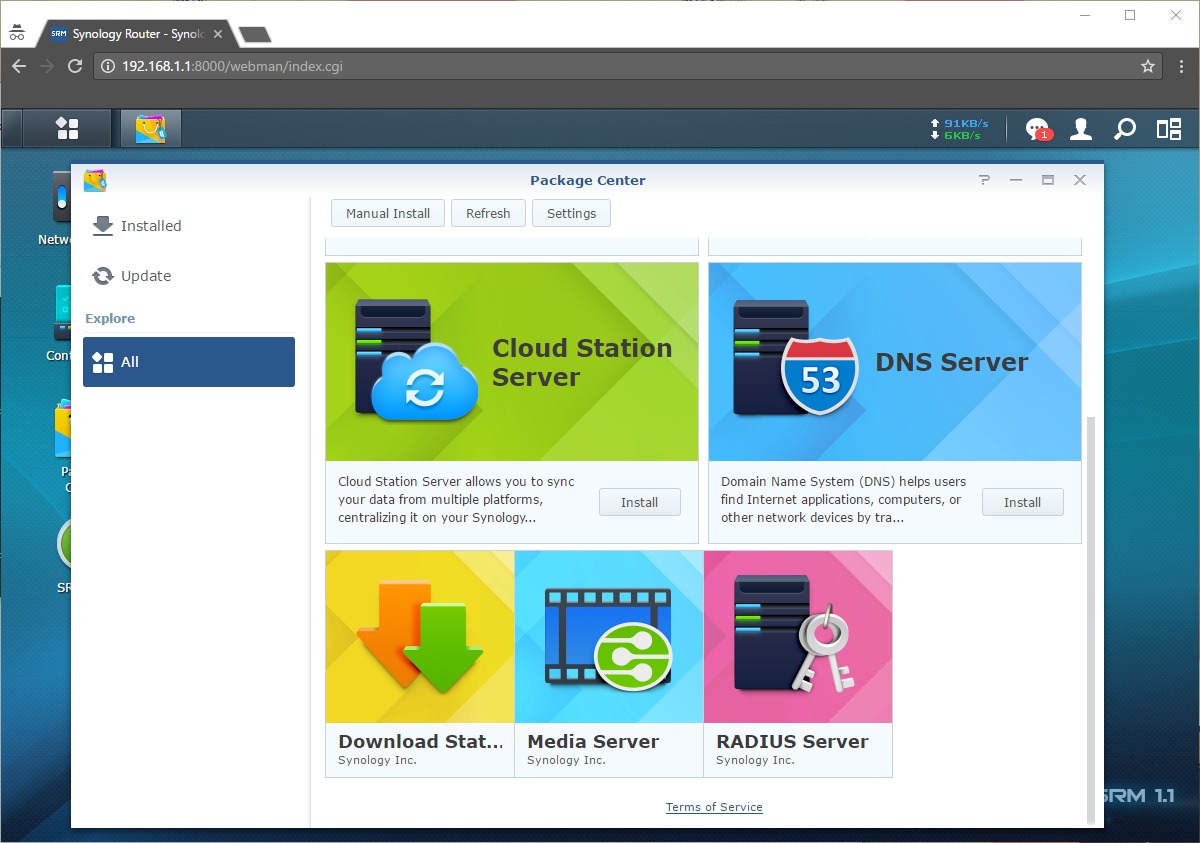The image size is (1200, 843).
Task: Bookmark this page with the star icon
Action: coord(1148,67)
